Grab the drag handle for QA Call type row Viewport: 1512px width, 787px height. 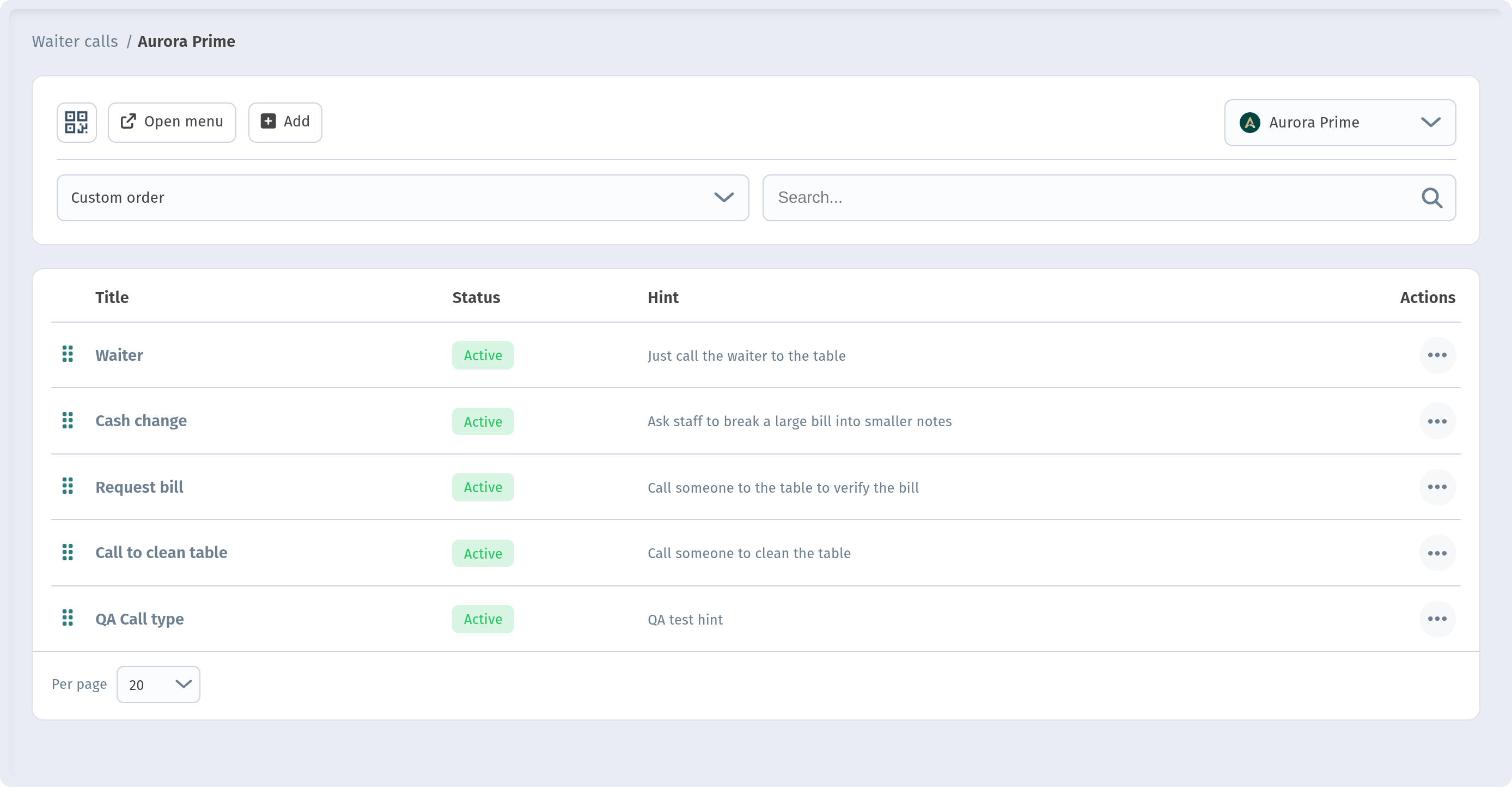[68, 618]
